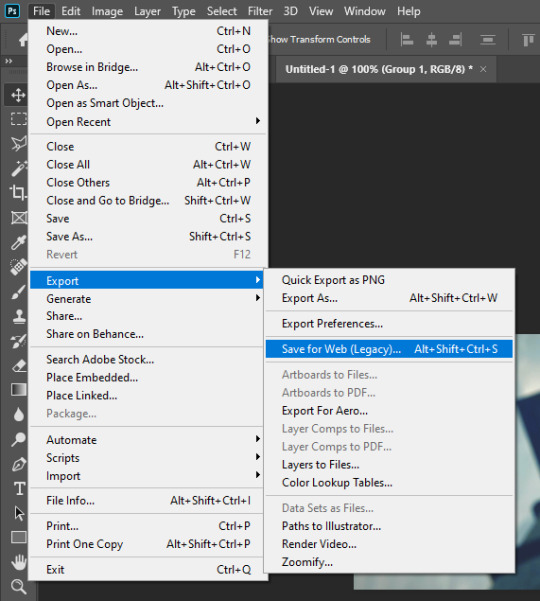Select the History Brush tool
This screenshot has width=540, height=601.
(18, 341)
